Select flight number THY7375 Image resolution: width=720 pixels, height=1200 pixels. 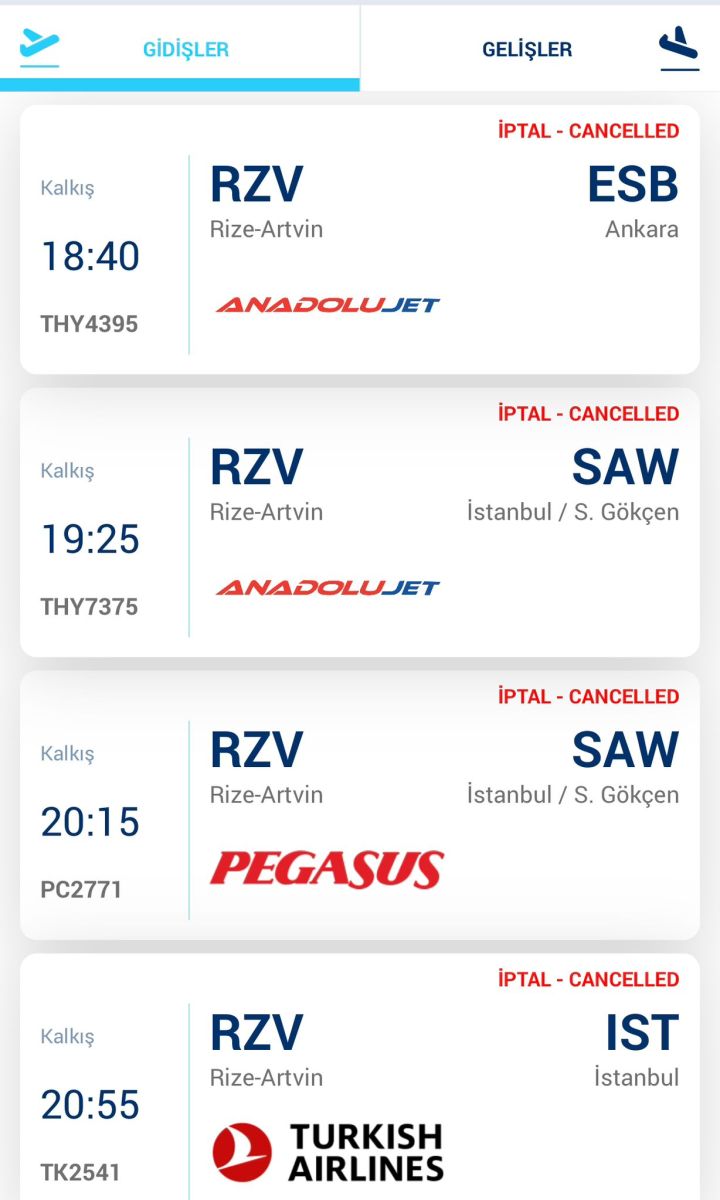(x=89, y=607)
